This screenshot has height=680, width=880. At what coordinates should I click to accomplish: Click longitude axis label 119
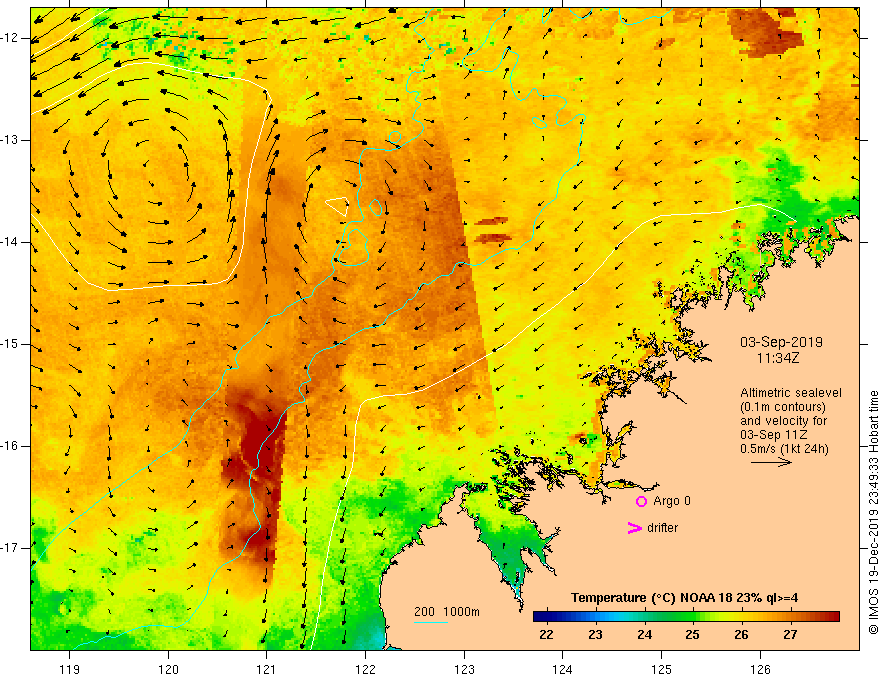(x=70, y=669)
